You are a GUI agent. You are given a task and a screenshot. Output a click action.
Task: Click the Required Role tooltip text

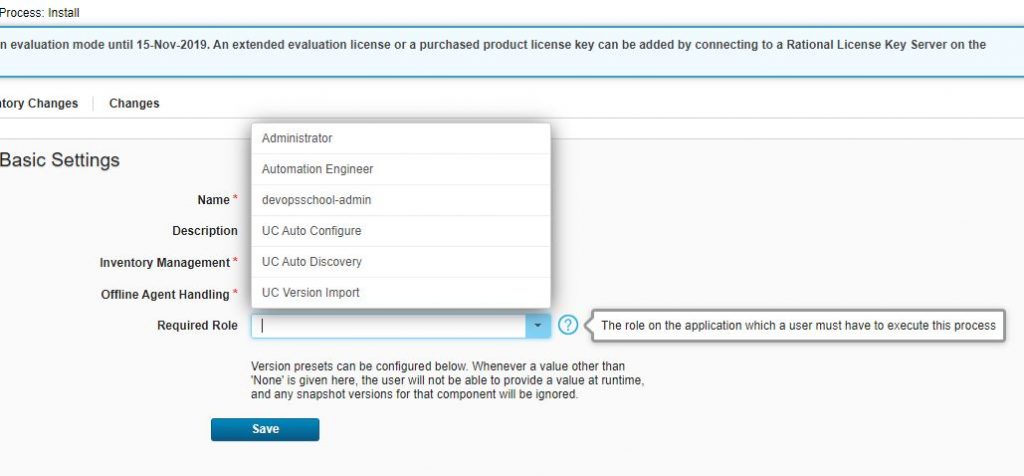click(x=797, y=325)
